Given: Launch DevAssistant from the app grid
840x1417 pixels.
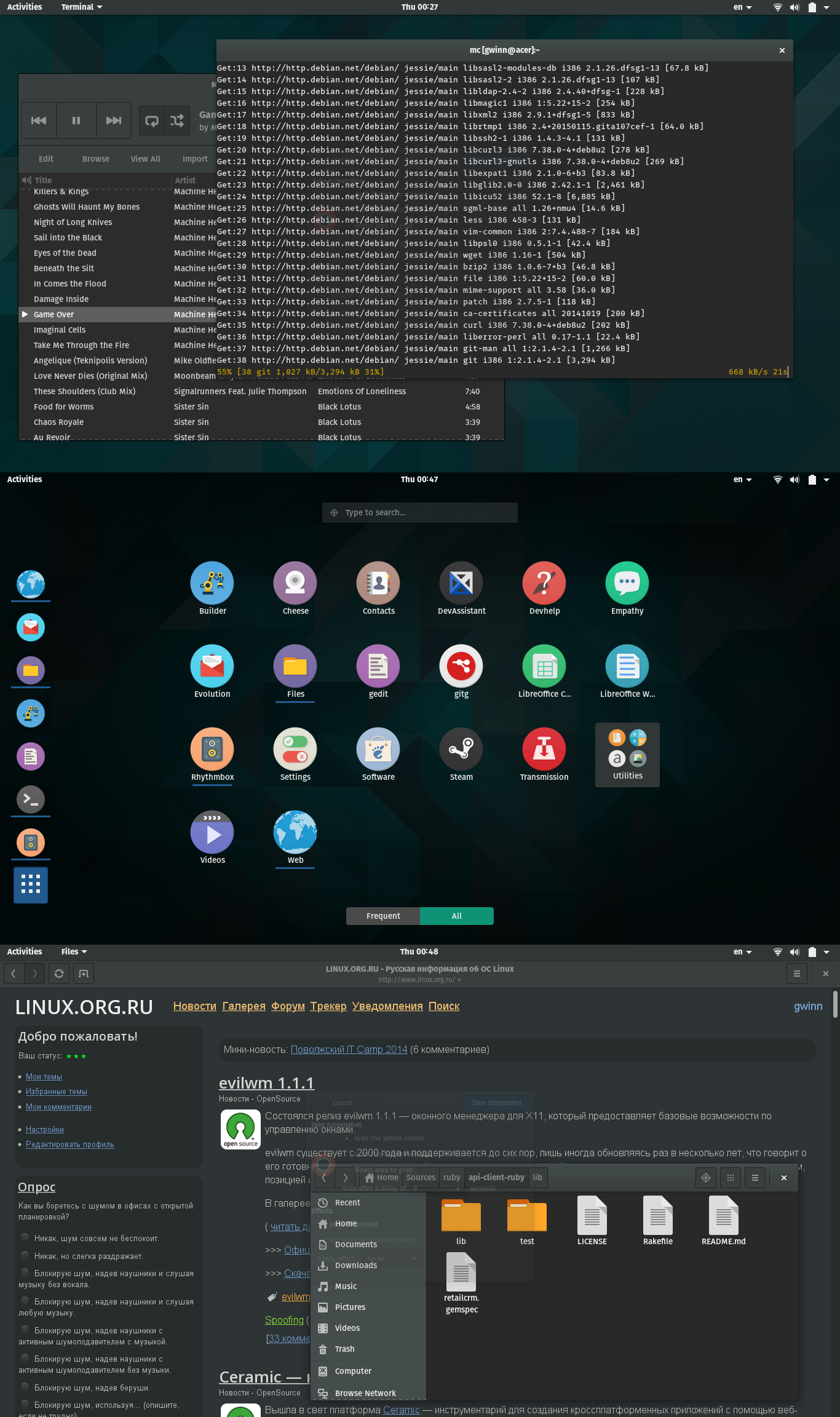Looking at the screenshot, I should click(x=461, y=589).
